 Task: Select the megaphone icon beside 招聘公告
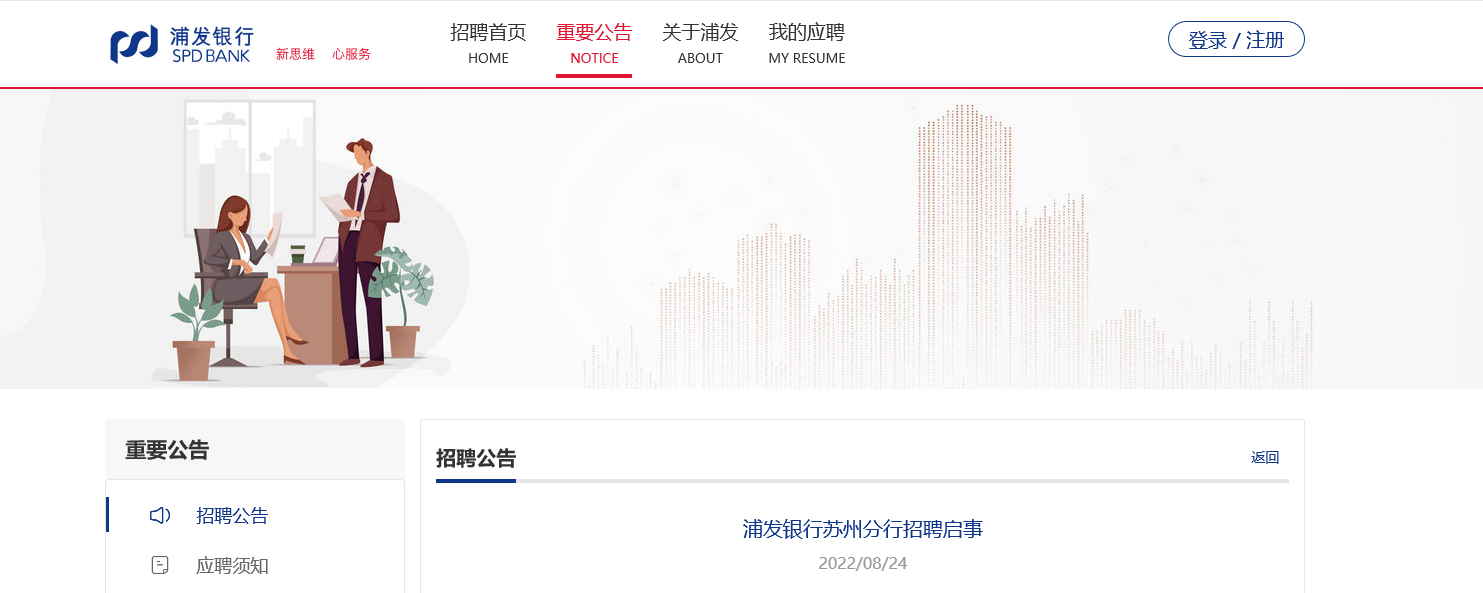click(x=160, y=516)
